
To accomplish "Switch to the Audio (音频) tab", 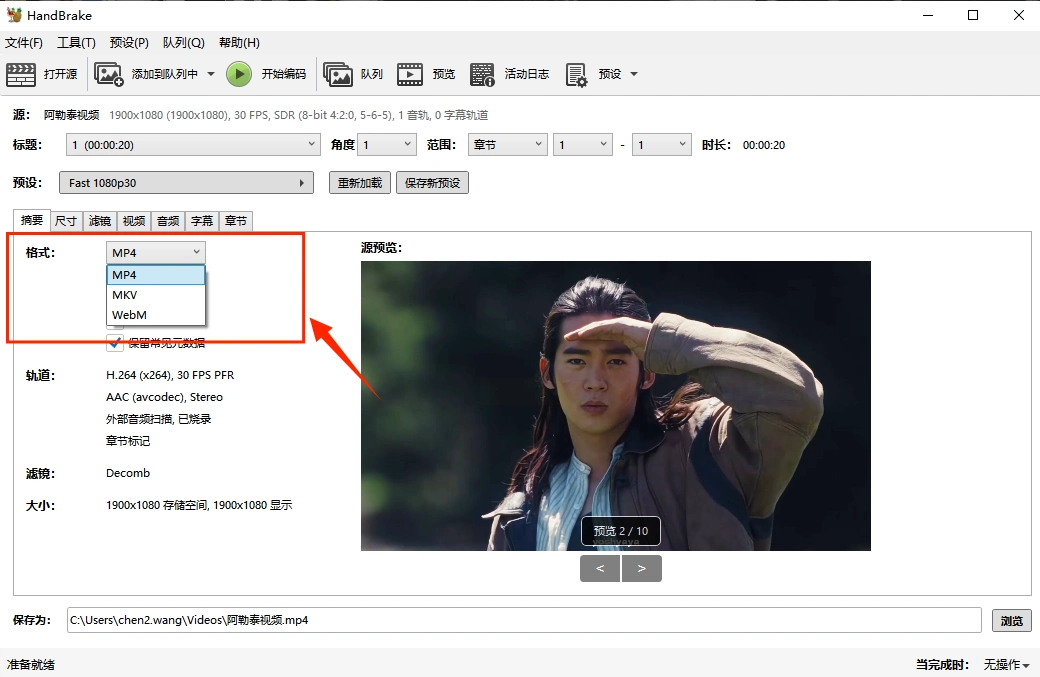I will click(168, 221).
